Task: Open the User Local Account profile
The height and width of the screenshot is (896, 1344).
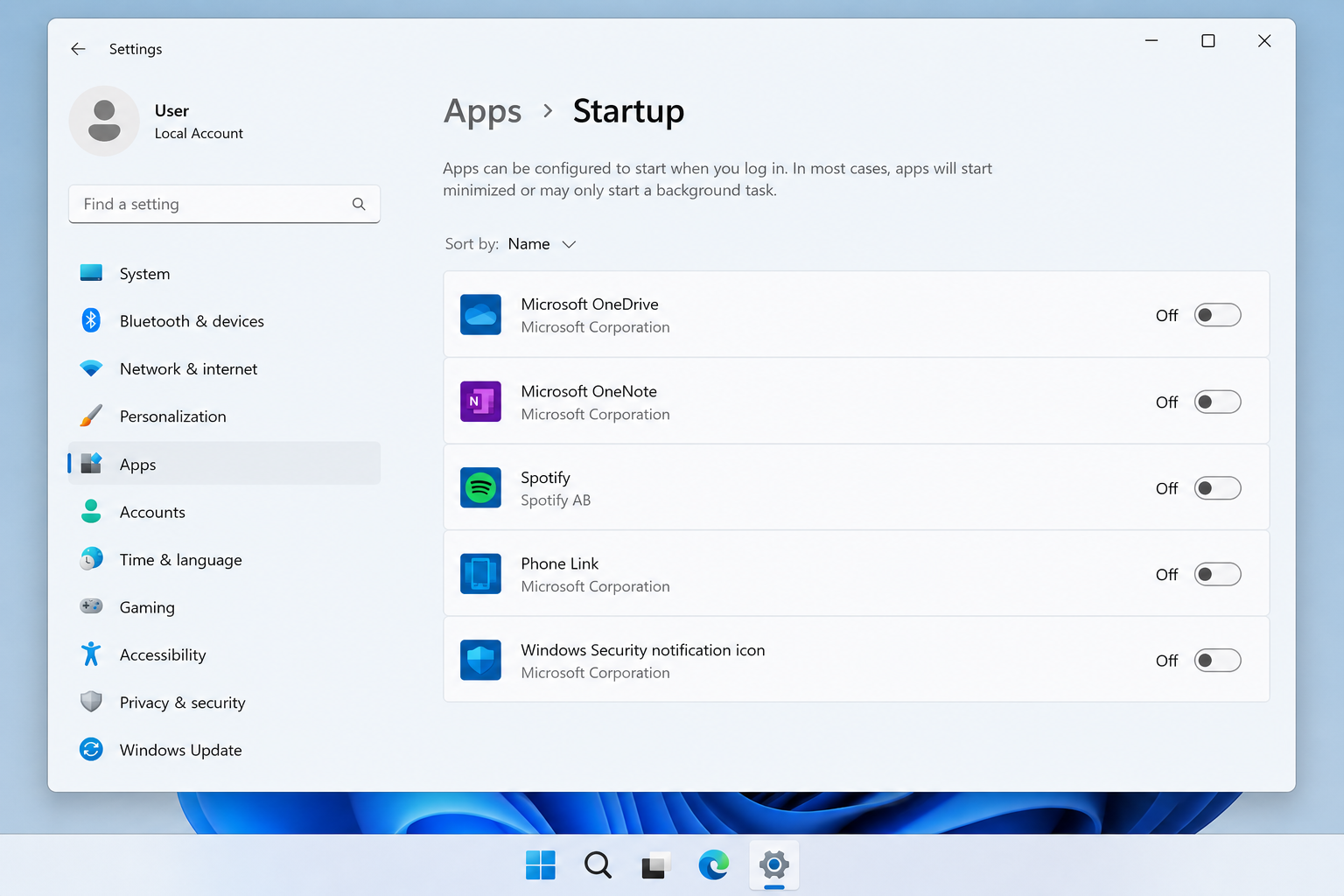Action: pyautogui.click(x=157, y=121)
